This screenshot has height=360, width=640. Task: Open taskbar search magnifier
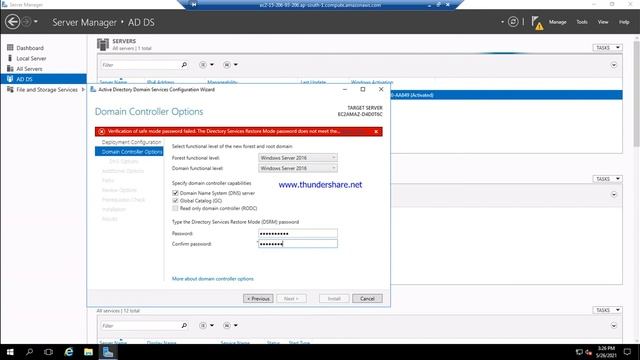[x=29, y=352]
